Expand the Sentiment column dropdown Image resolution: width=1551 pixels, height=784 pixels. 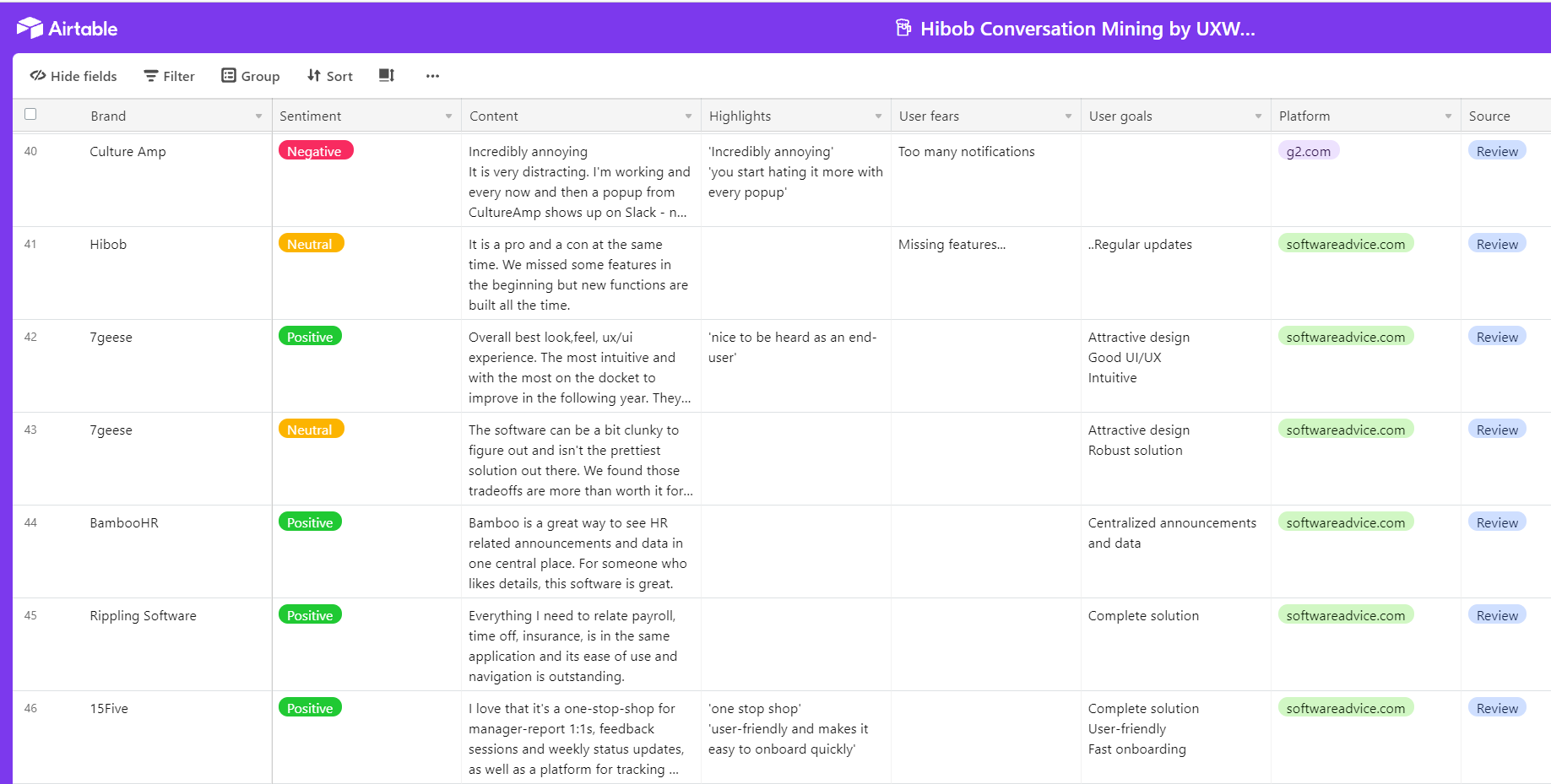(x=448, y=116)
